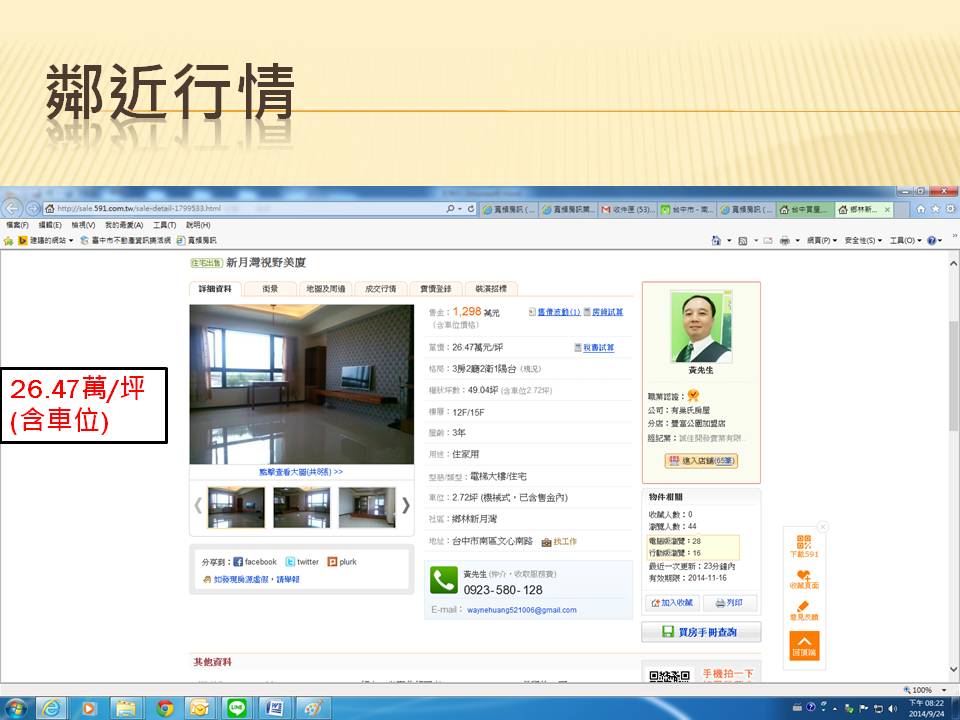This screenshot has width=960, height=720.
Task: Click the command bar RSS feeds icon
Action: click(743, 241)
